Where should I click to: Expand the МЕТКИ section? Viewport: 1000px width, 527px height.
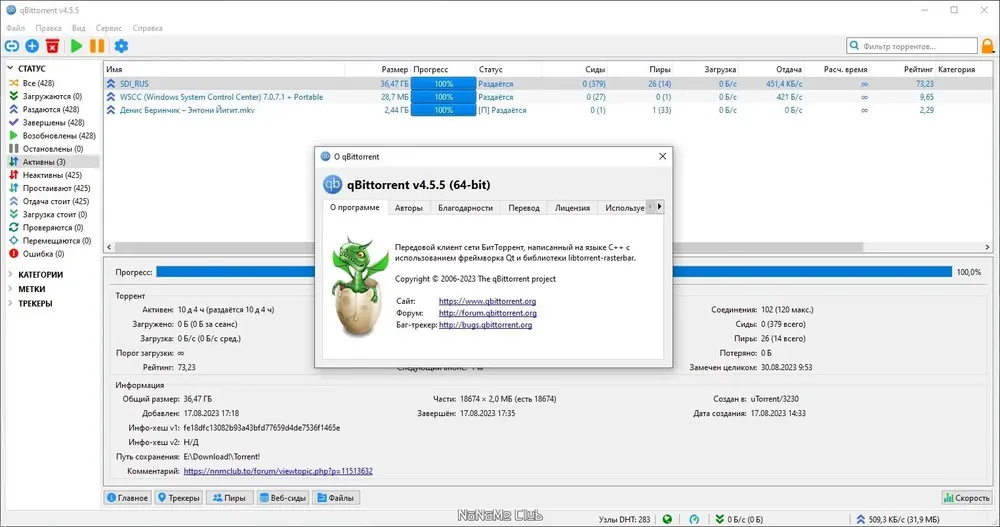click(x=10, y=289)
